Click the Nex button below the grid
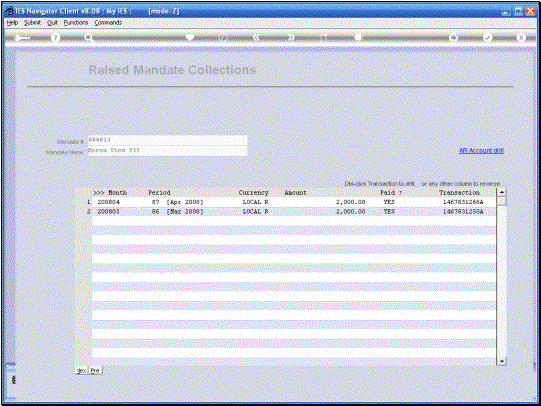The image size is (541, 406). 81,370
